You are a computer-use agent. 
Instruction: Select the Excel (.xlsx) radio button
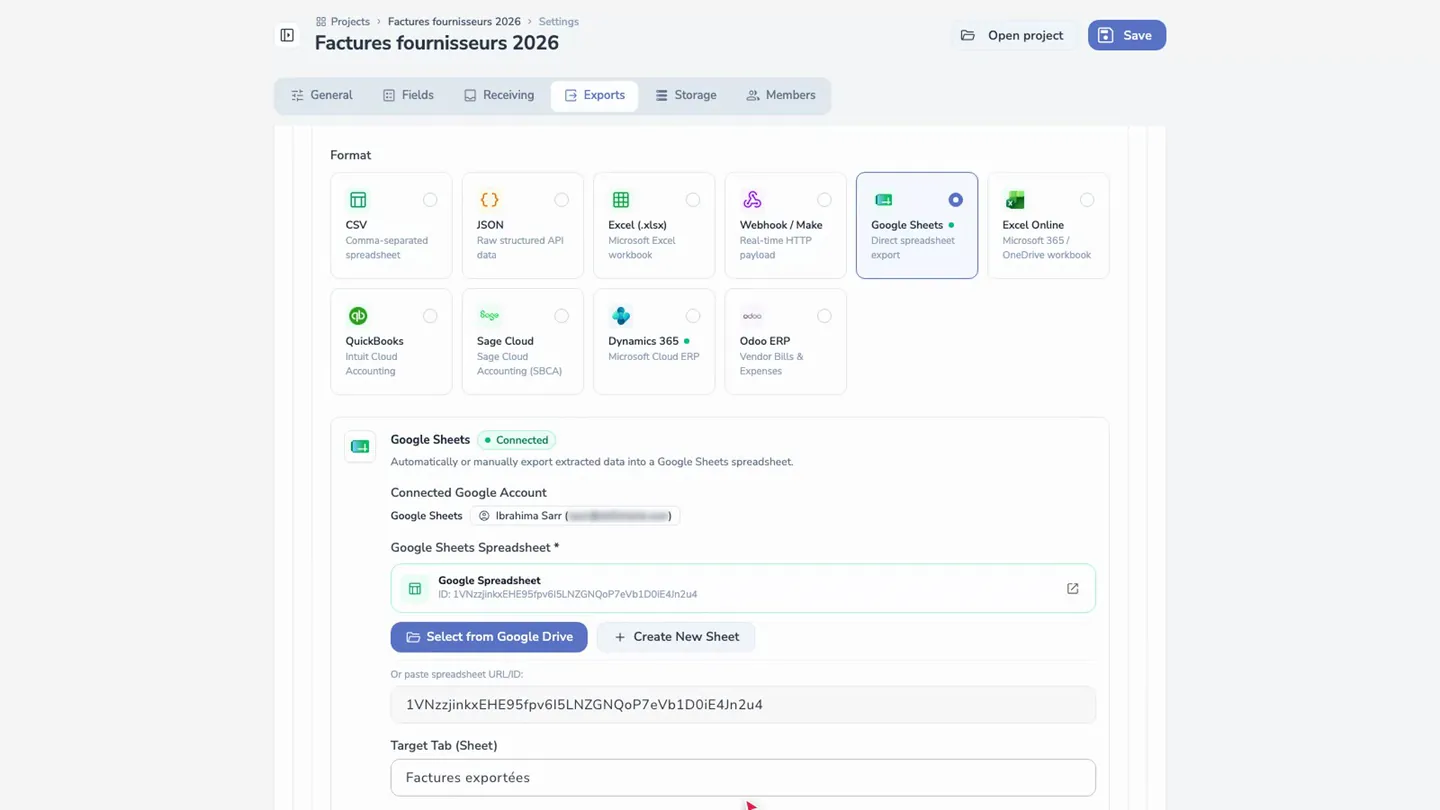pyautogui.click(x=693, y=200)
